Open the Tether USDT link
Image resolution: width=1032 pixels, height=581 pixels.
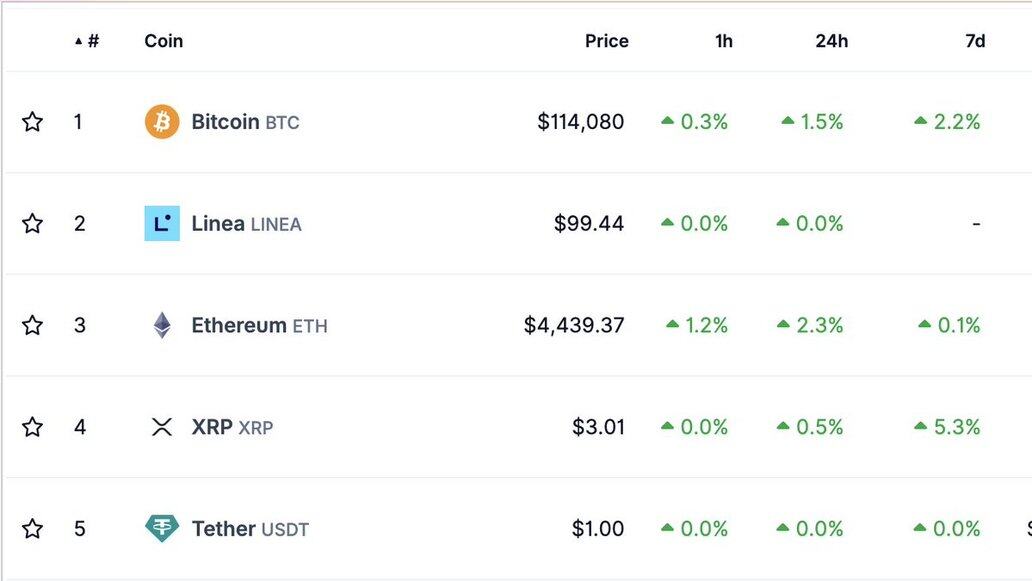[250, 528]
